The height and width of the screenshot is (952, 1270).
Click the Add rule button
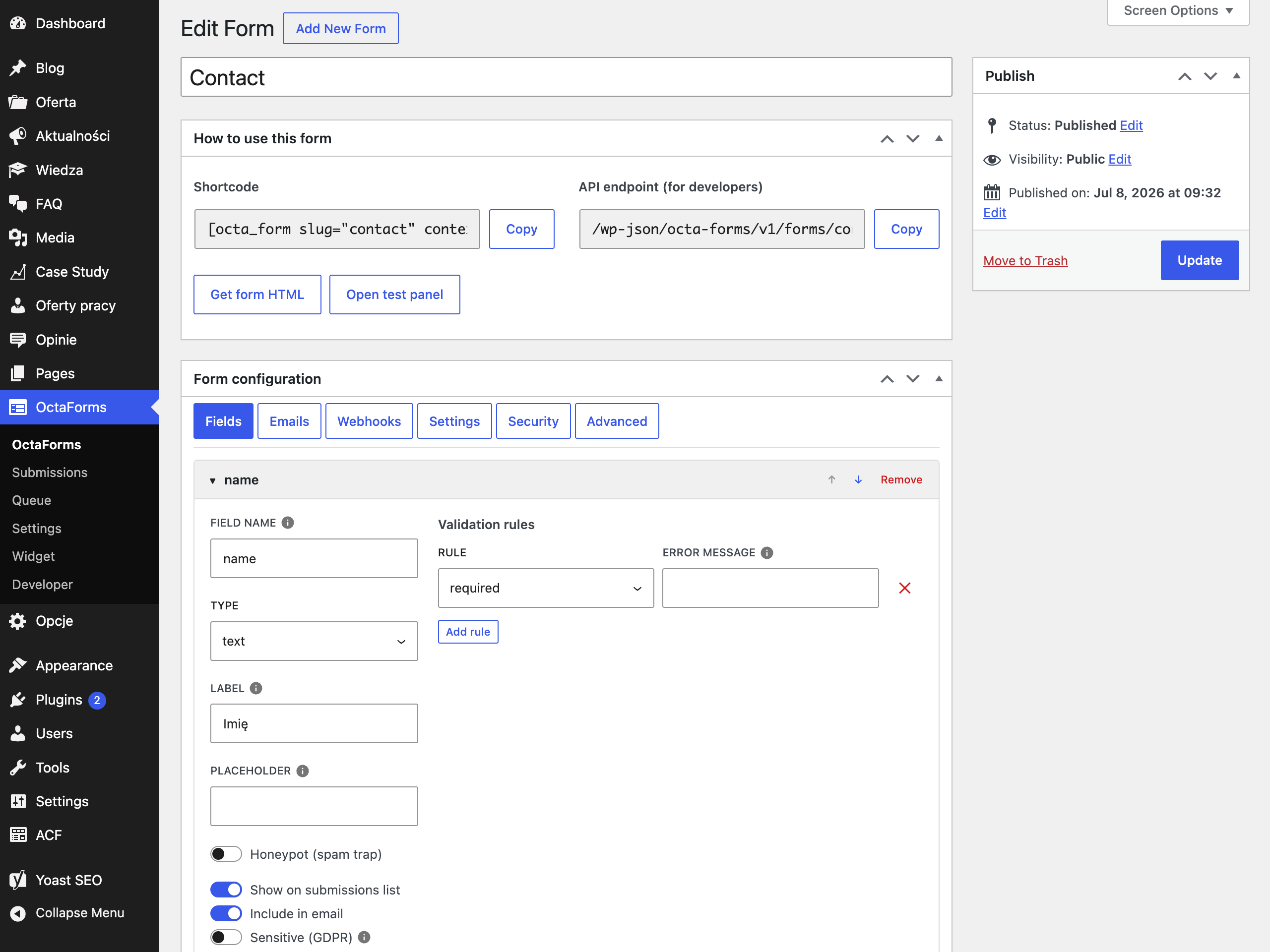point(468,632)
